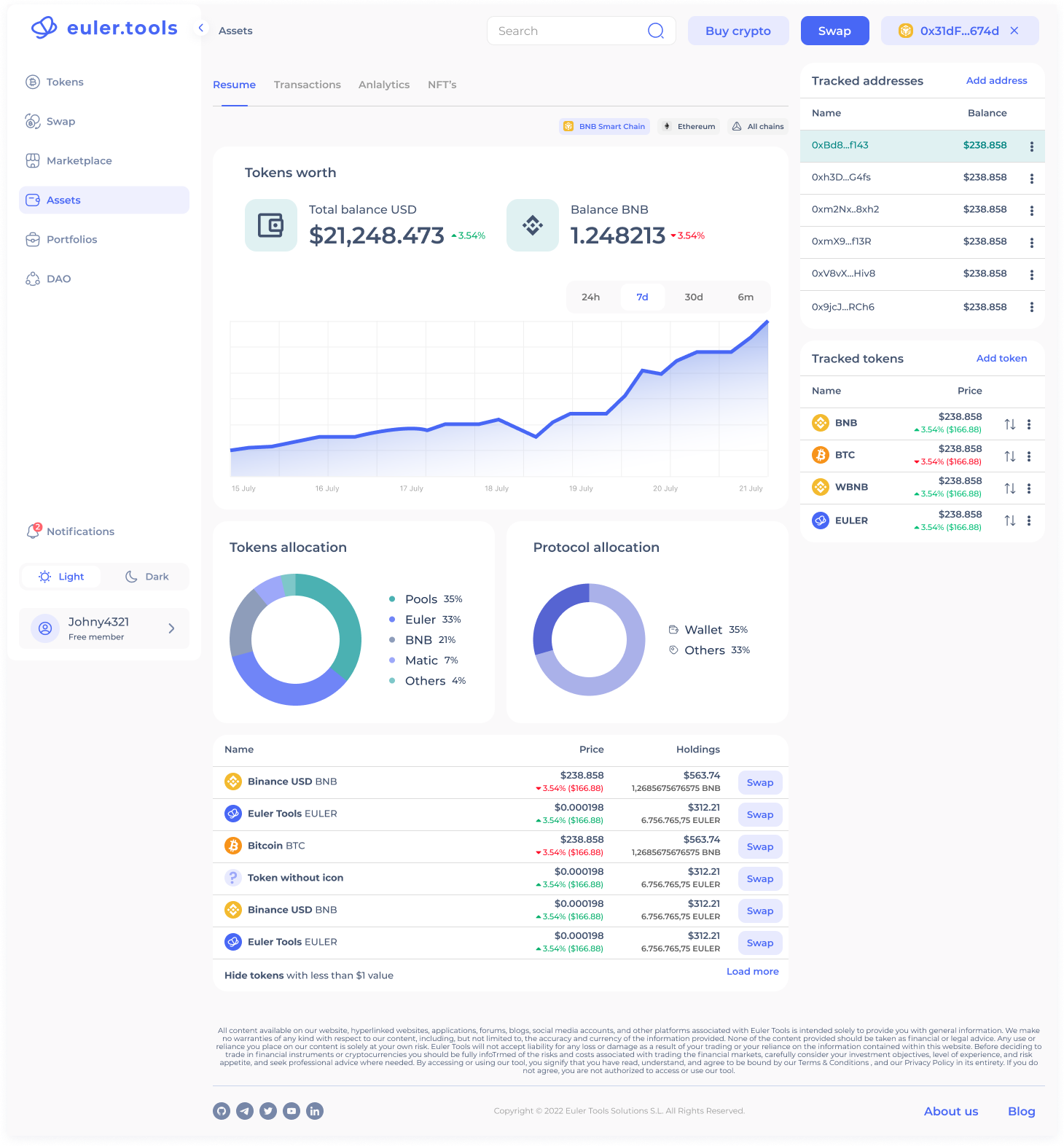Click the Total balance wallet icon
The width and height of the screenshot is (1064, 1146).
[271, 225]
